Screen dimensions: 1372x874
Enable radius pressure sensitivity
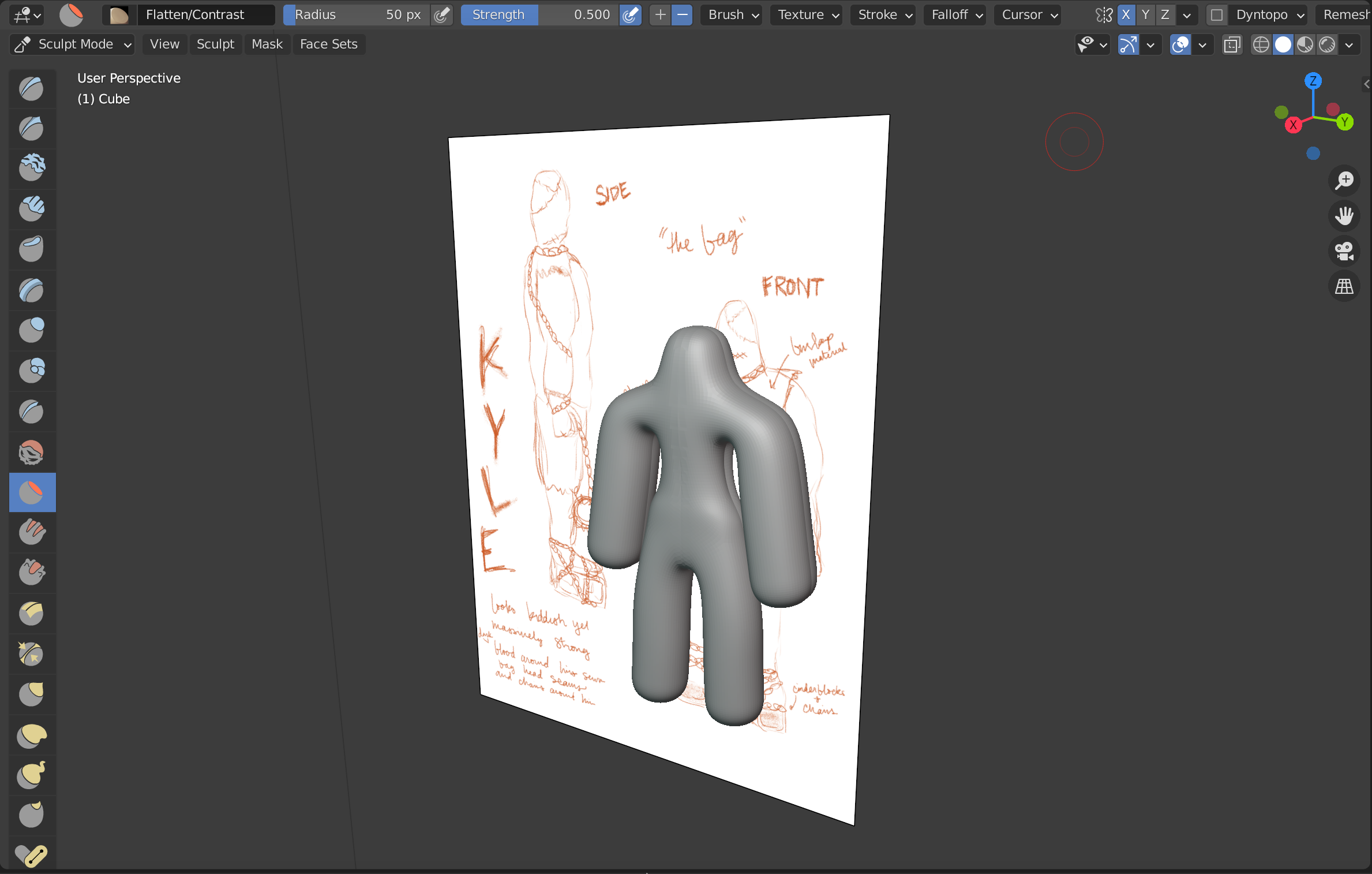point(442,15)
